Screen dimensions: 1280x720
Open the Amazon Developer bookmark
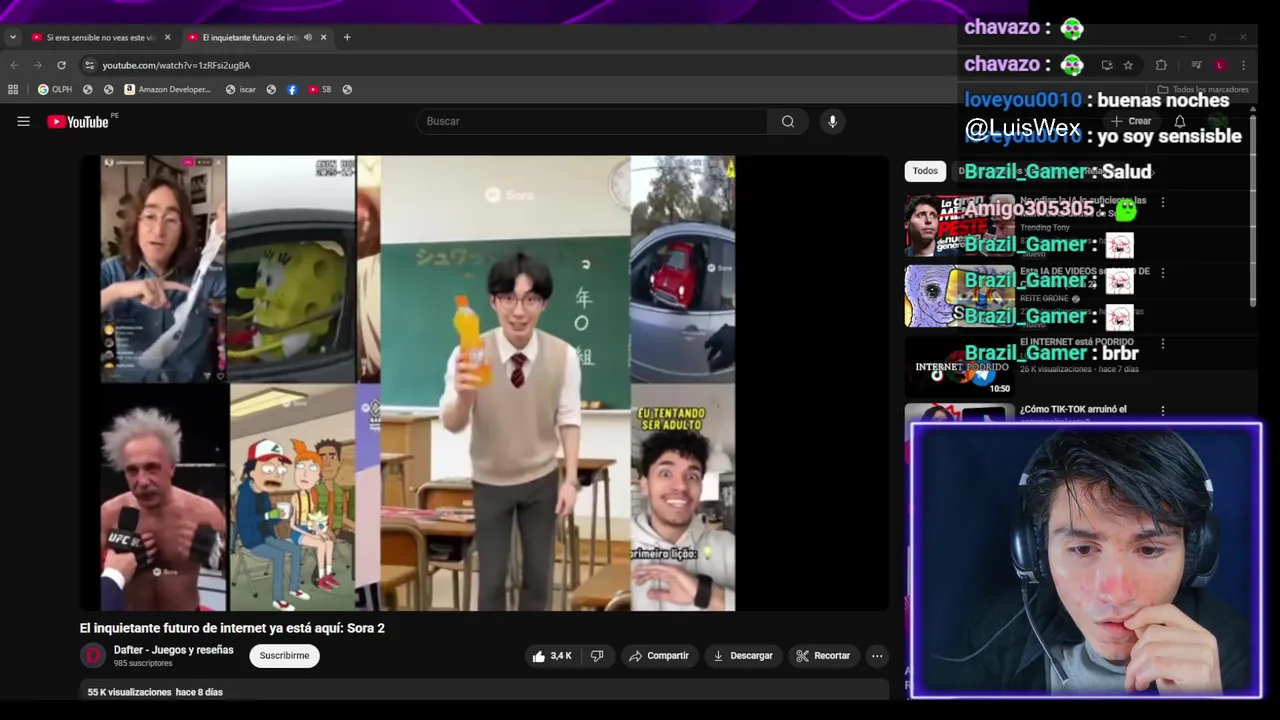point(168,89)
